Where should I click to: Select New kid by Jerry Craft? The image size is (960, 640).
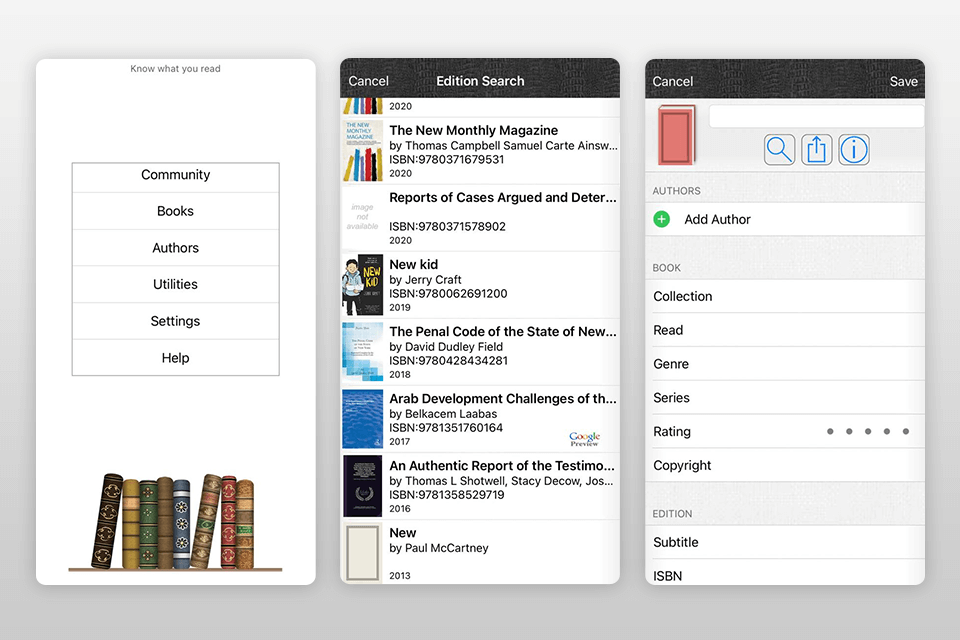[x=480, y=285]
